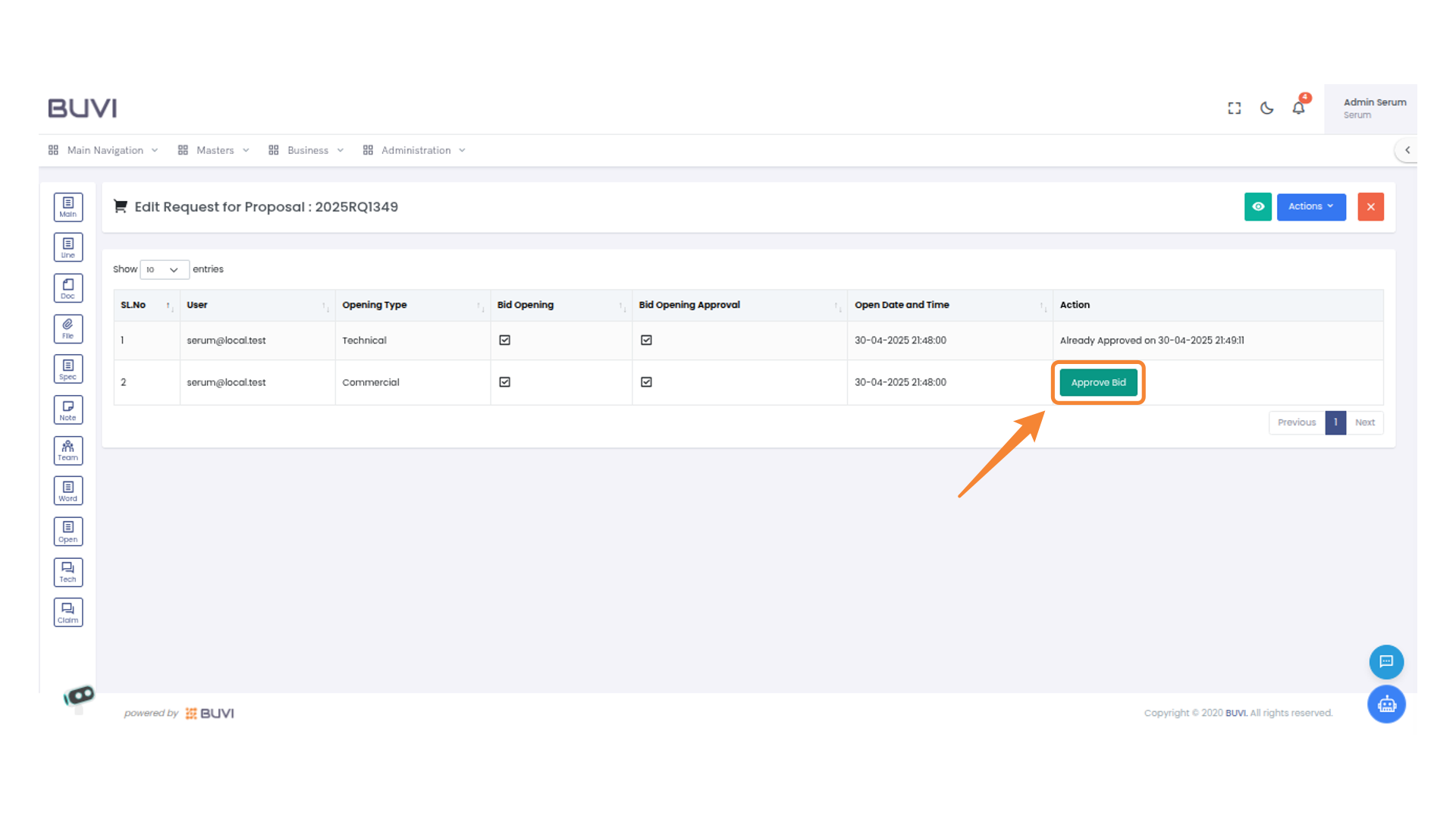Click the notification bell icon
Image resolution: width=1456 pixels, height=819 pixels.
point(1298,108)
